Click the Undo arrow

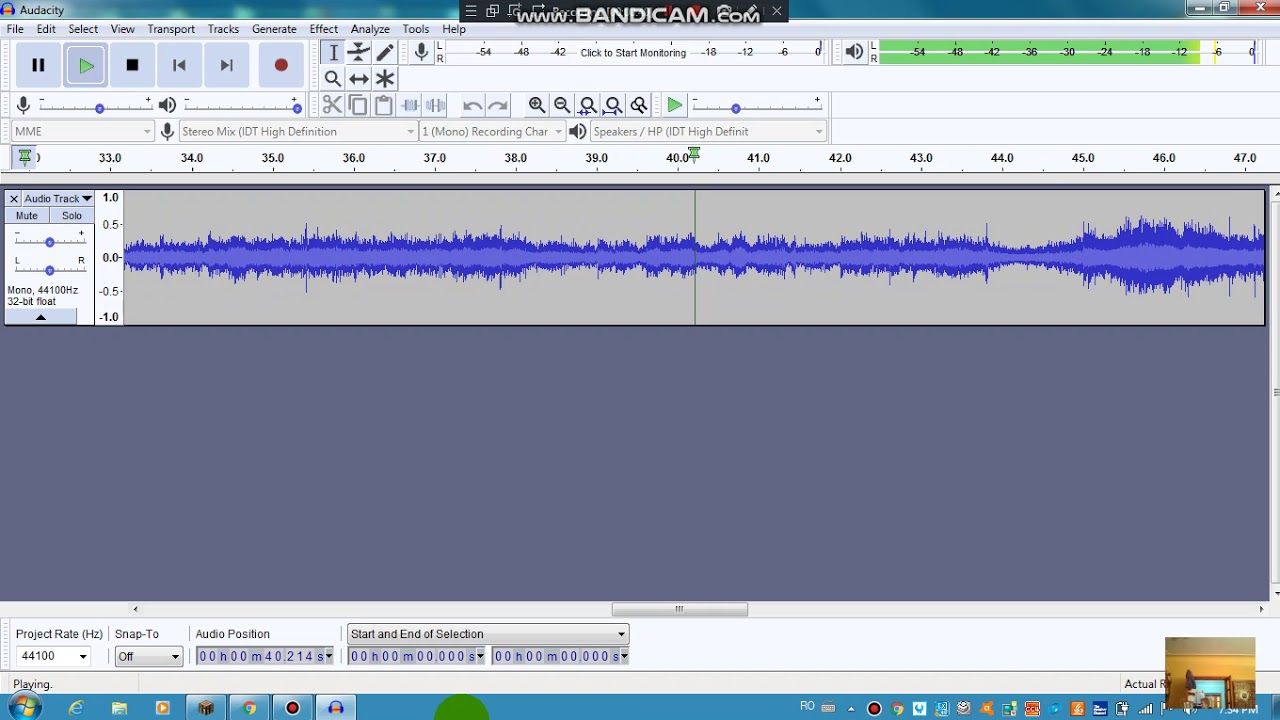[472, 105]
